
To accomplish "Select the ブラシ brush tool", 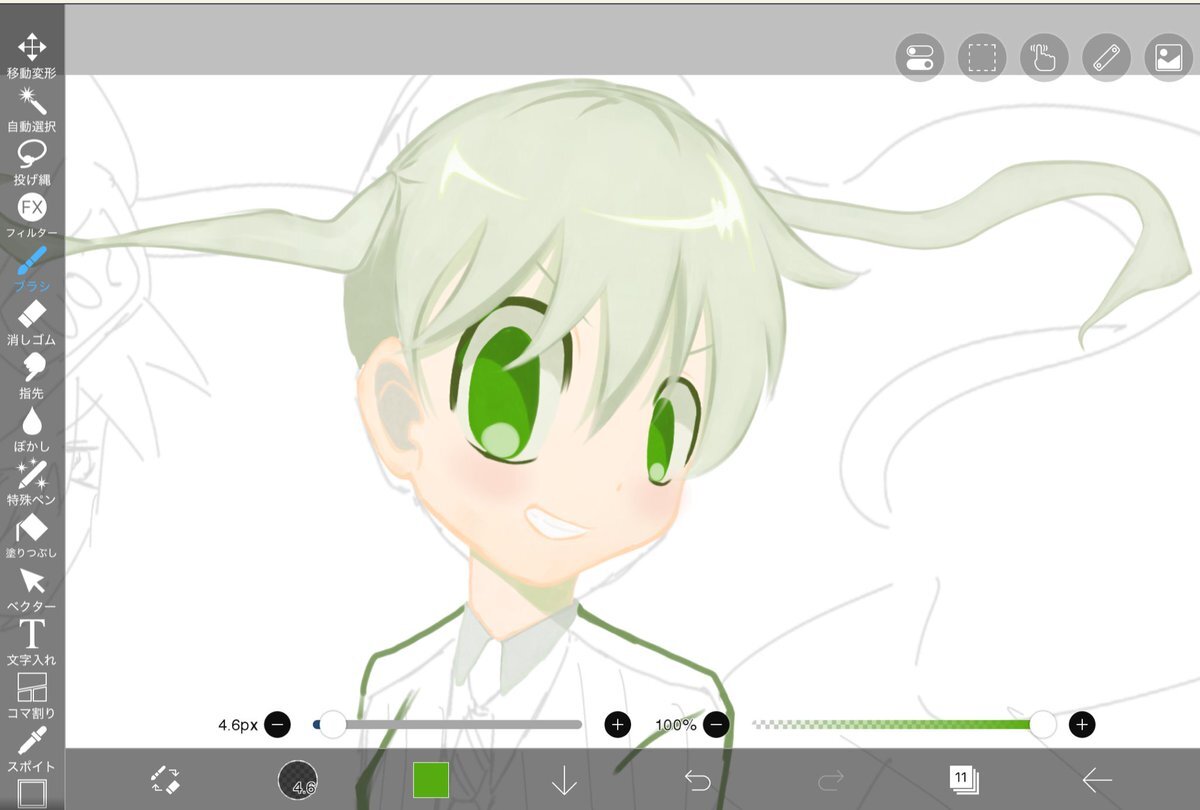I will click(x=32, y=269).
